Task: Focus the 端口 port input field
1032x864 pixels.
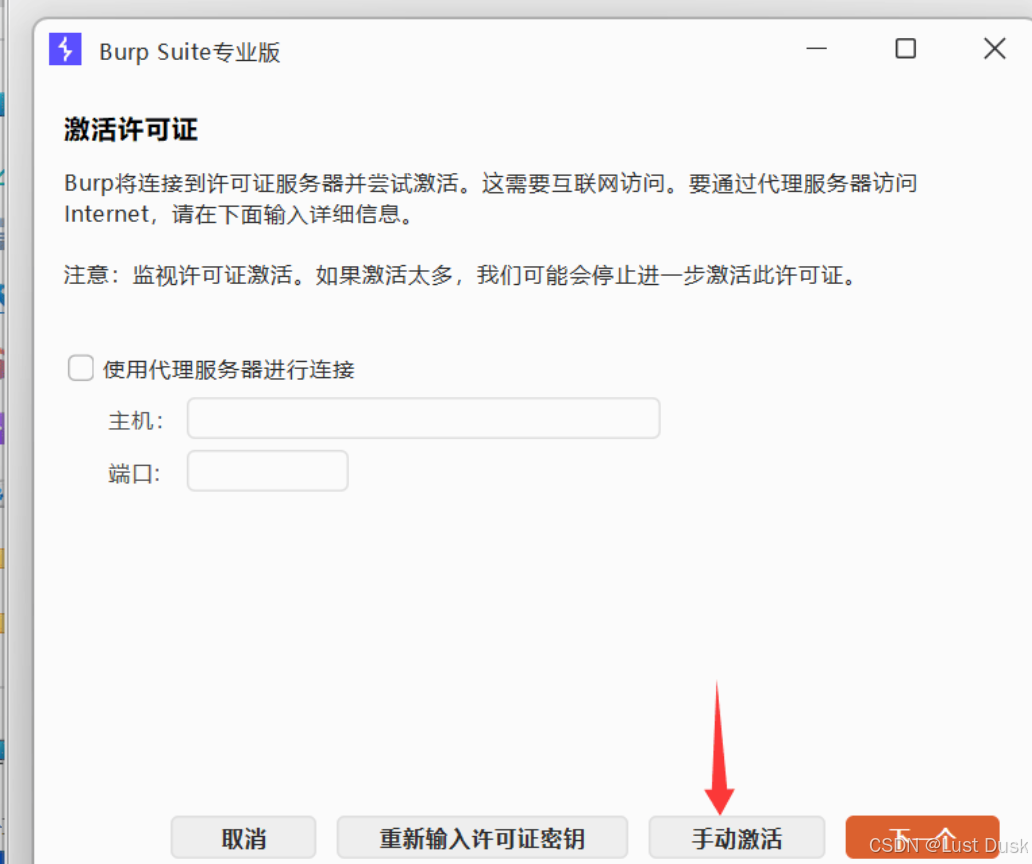Action: point(267,471)
